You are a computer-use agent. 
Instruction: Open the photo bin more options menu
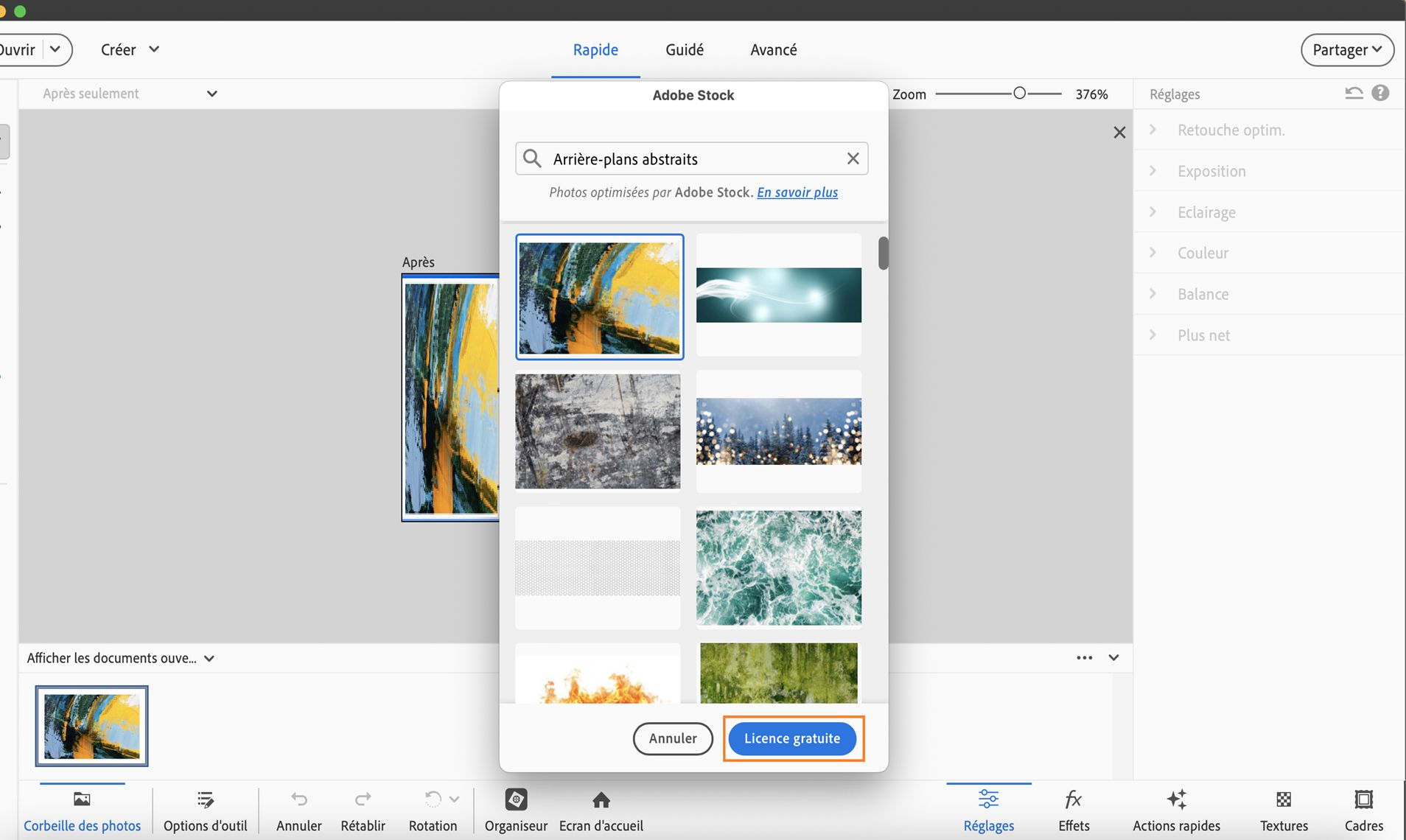coord(1084,657)
